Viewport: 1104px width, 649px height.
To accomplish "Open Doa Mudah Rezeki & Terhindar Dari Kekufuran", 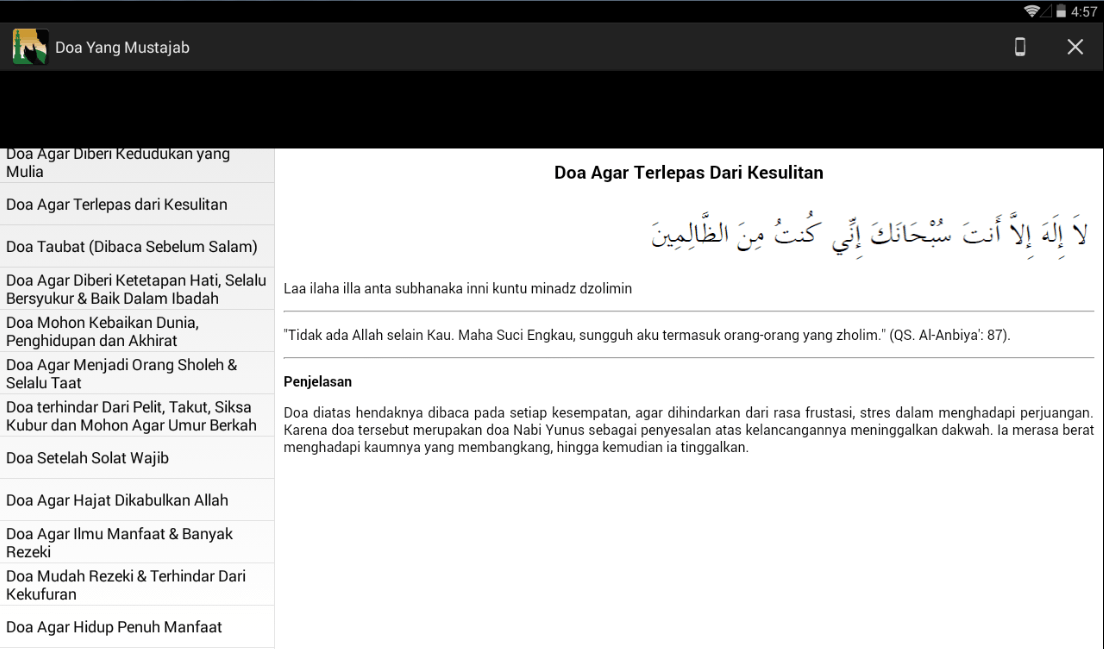I will [x=137, y=584].
